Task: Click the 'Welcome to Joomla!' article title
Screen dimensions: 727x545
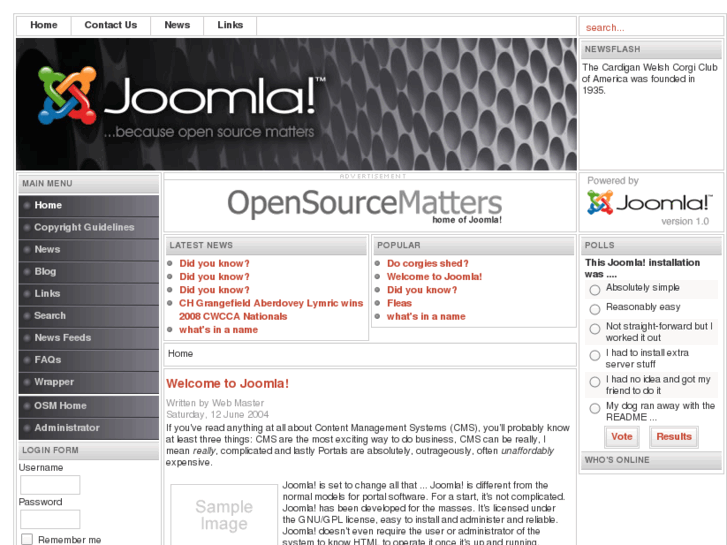Action: 227,384
